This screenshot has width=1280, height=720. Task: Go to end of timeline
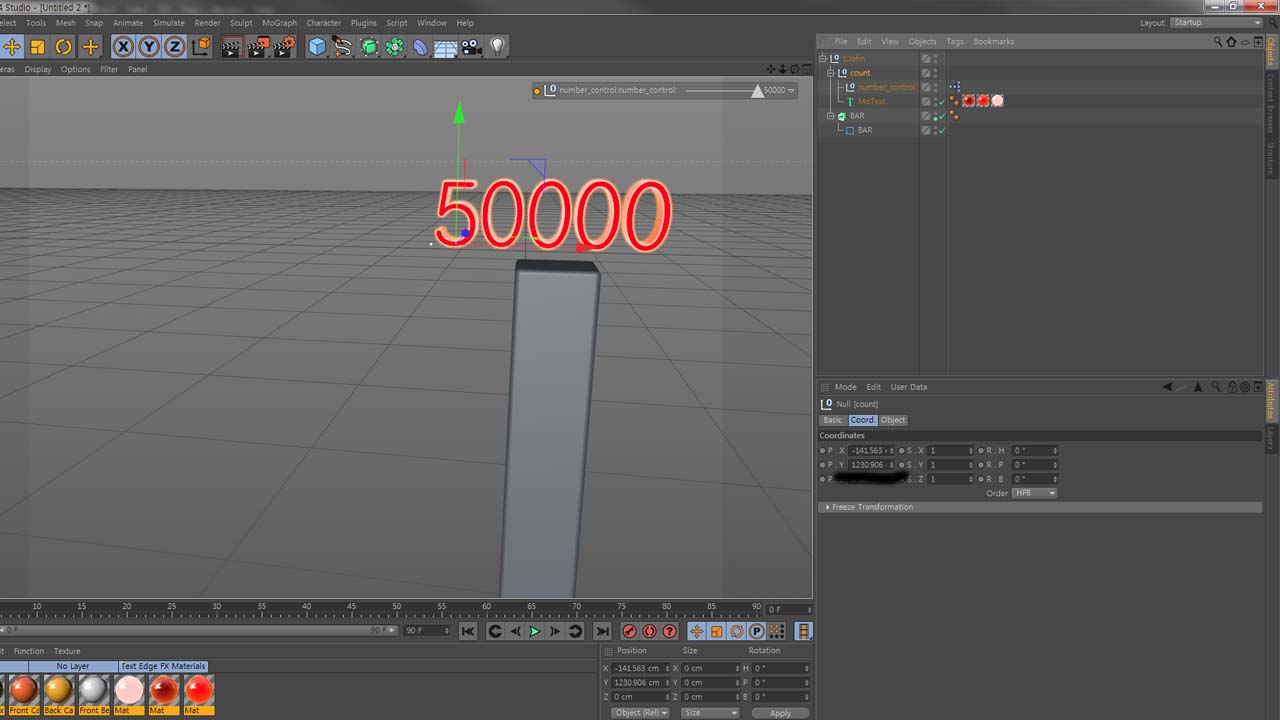pos(602,631)
